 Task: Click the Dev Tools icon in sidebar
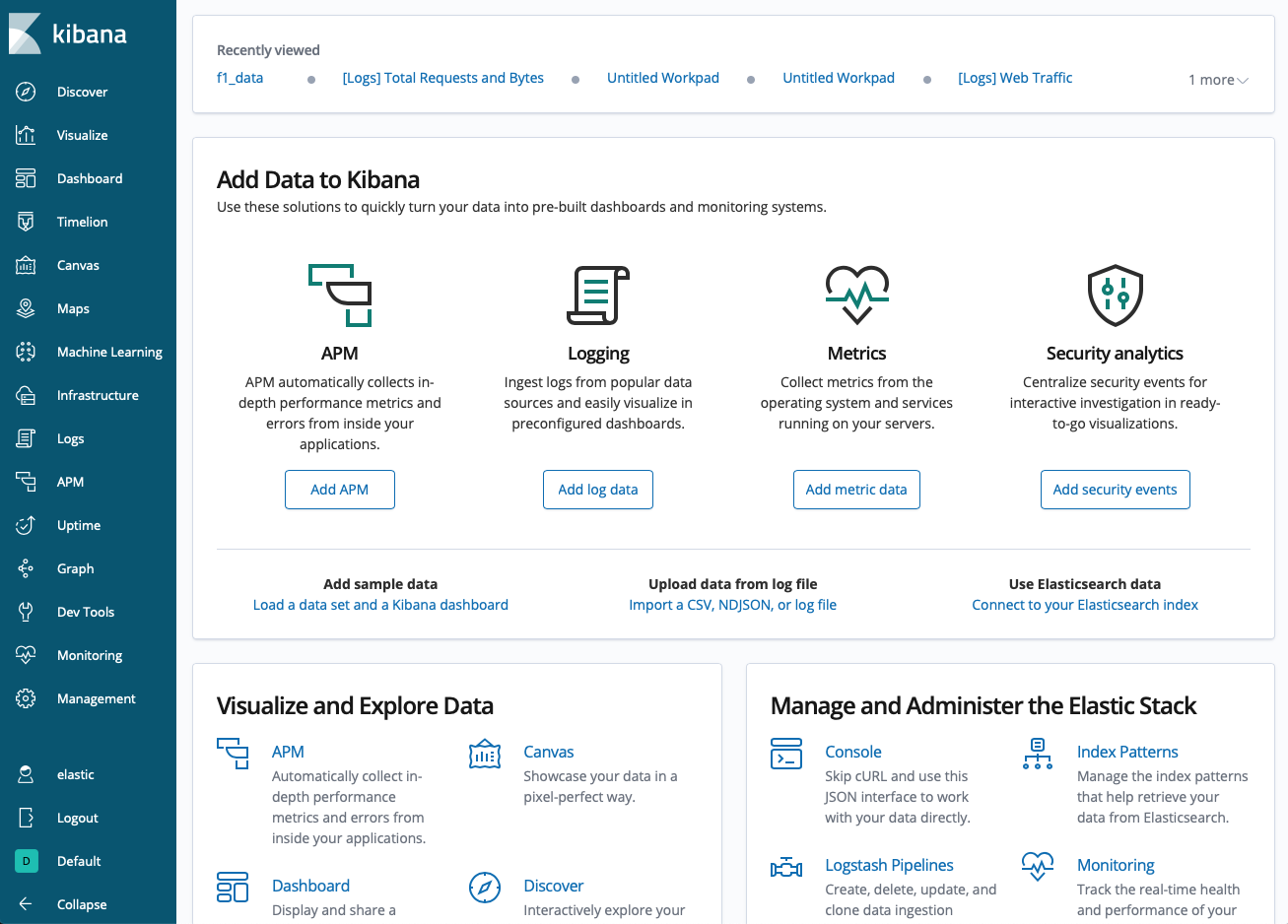click(x=26, y=612)
